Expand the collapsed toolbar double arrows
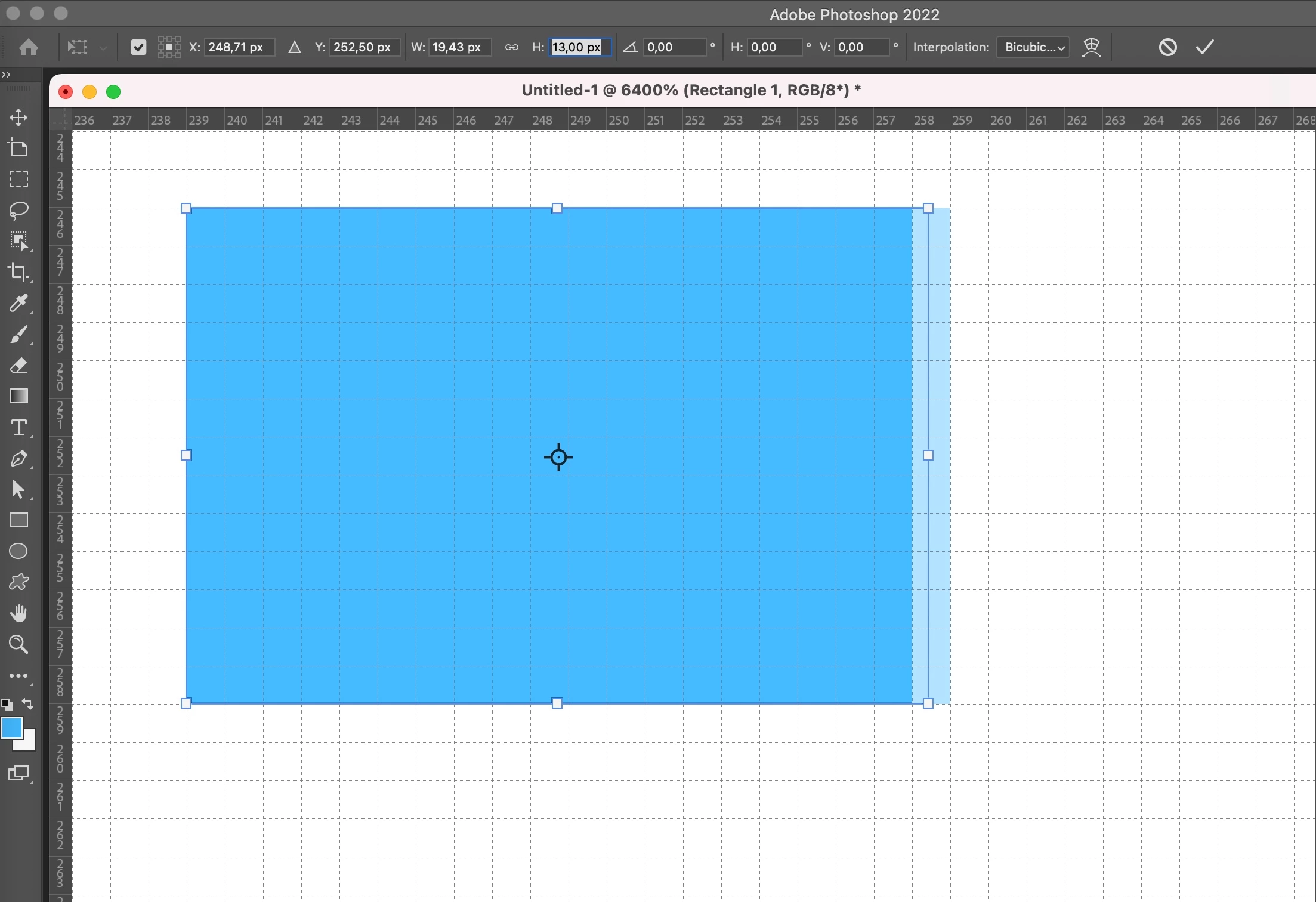The height and width of the screenshot is (902, 1316). 7,75
